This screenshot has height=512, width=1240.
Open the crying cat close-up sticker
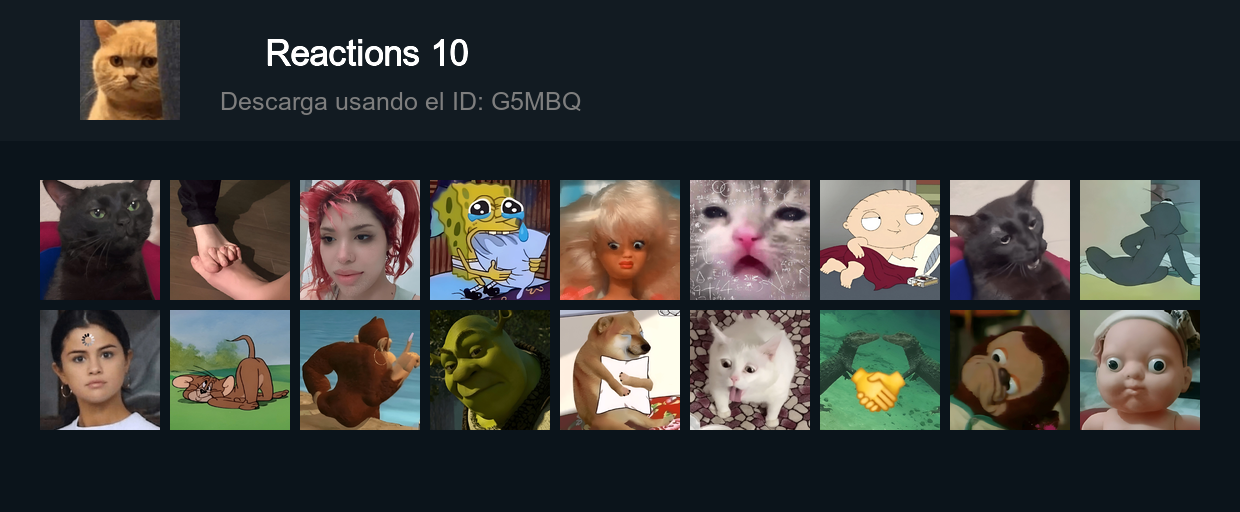pos(750,240)
